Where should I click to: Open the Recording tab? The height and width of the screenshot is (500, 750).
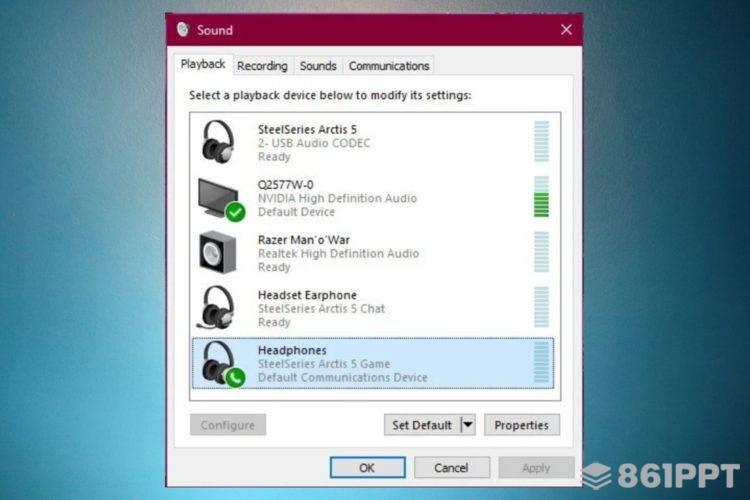click(262, 66)
